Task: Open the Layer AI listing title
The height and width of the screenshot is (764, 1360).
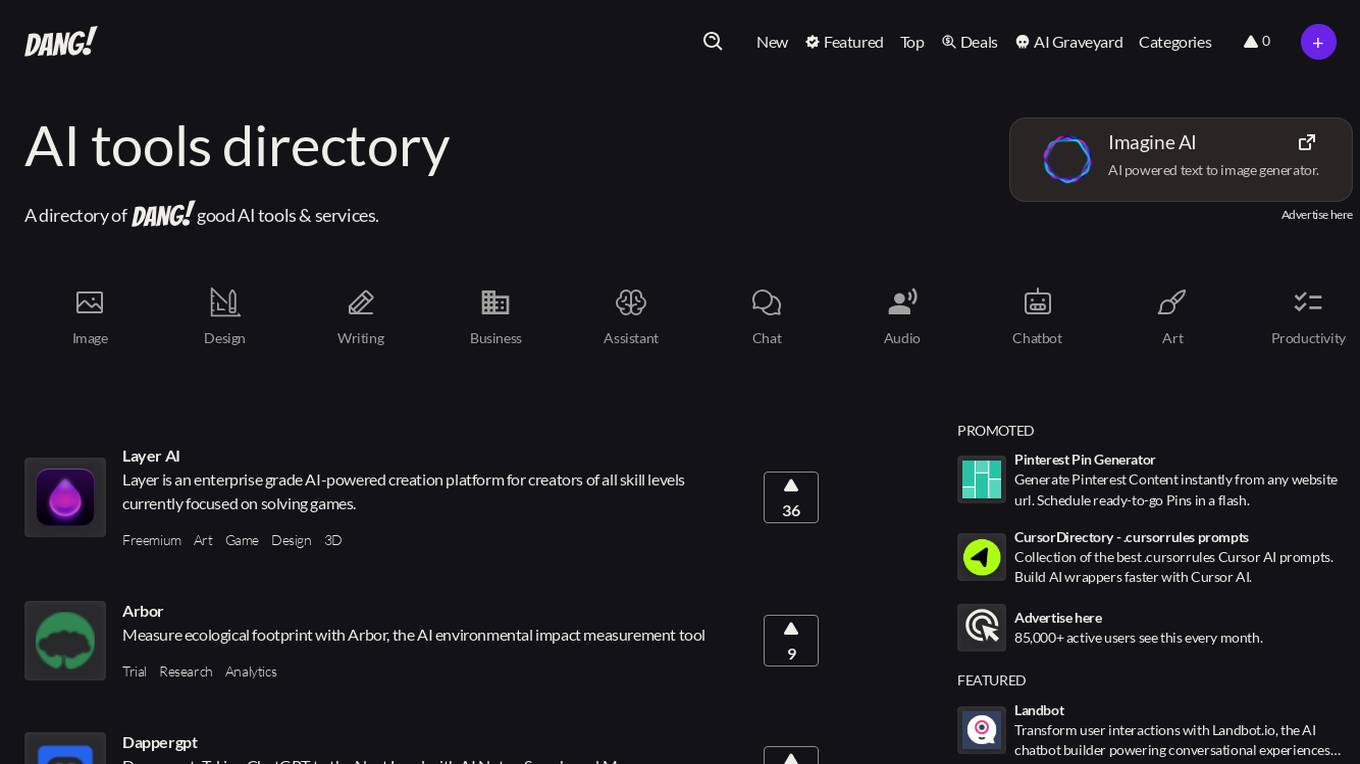Action: click(151, 456)
